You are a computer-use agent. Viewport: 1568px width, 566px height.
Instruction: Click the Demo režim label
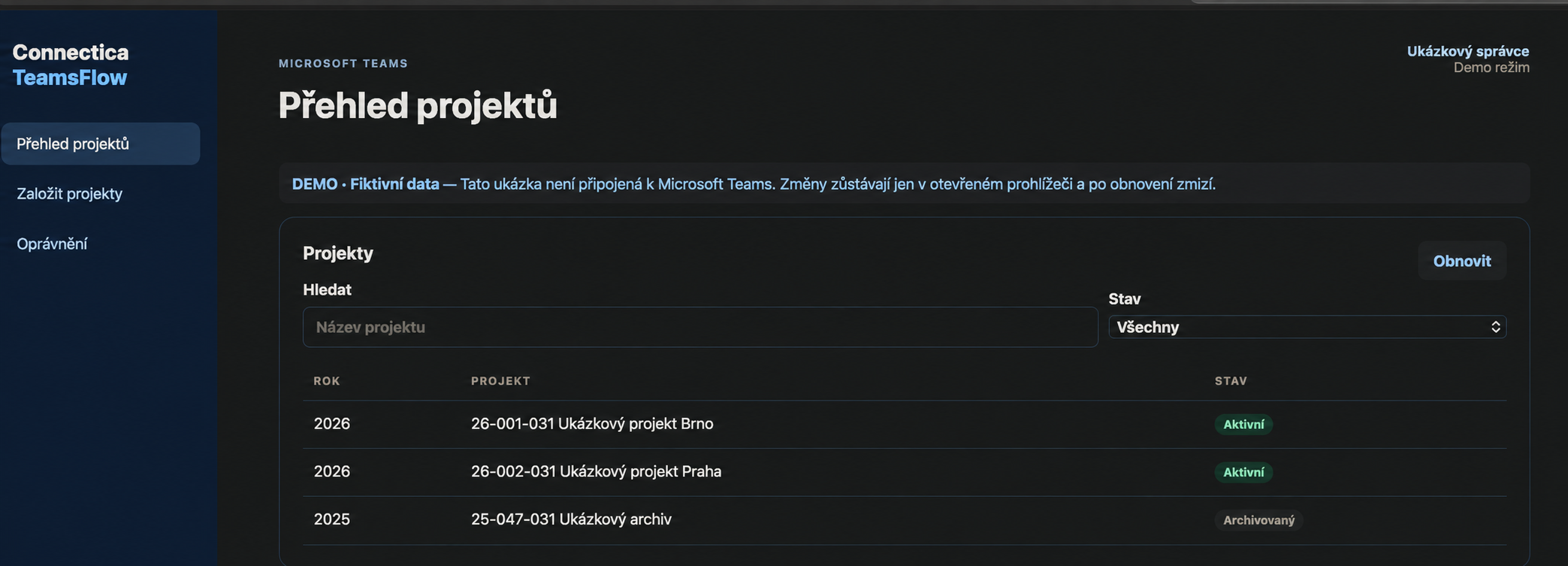point(1491,68)
